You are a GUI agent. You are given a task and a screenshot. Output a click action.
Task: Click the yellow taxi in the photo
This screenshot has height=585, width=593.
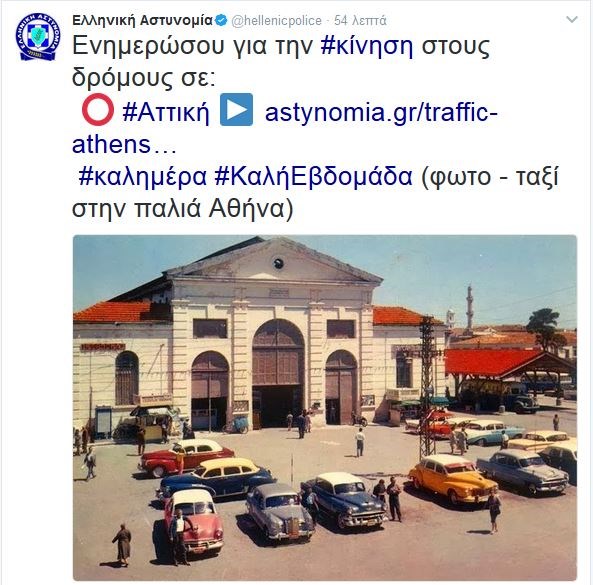[452, 477]
